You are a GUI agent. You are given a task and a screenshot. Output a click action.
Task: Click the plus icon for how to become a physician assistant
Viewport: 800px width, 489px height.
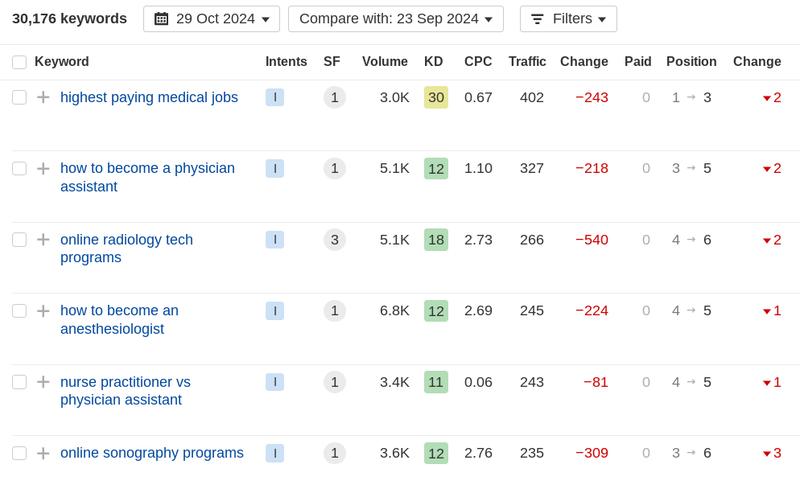43,168
